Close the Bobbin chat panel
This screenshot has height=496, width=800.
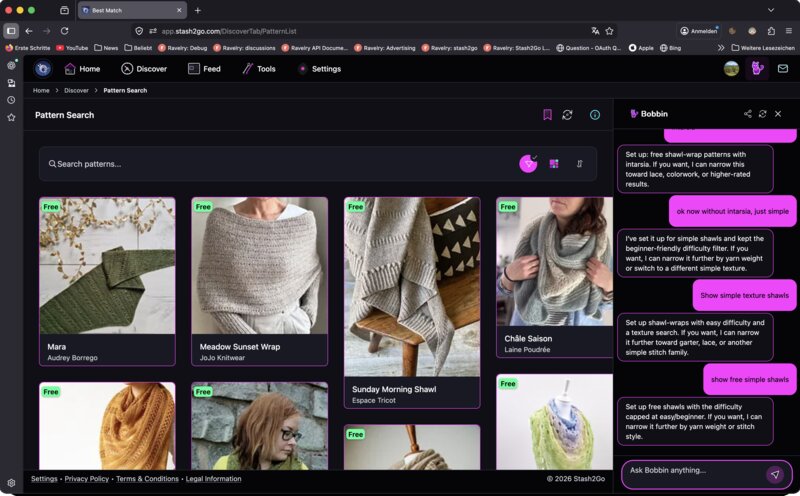778,114
